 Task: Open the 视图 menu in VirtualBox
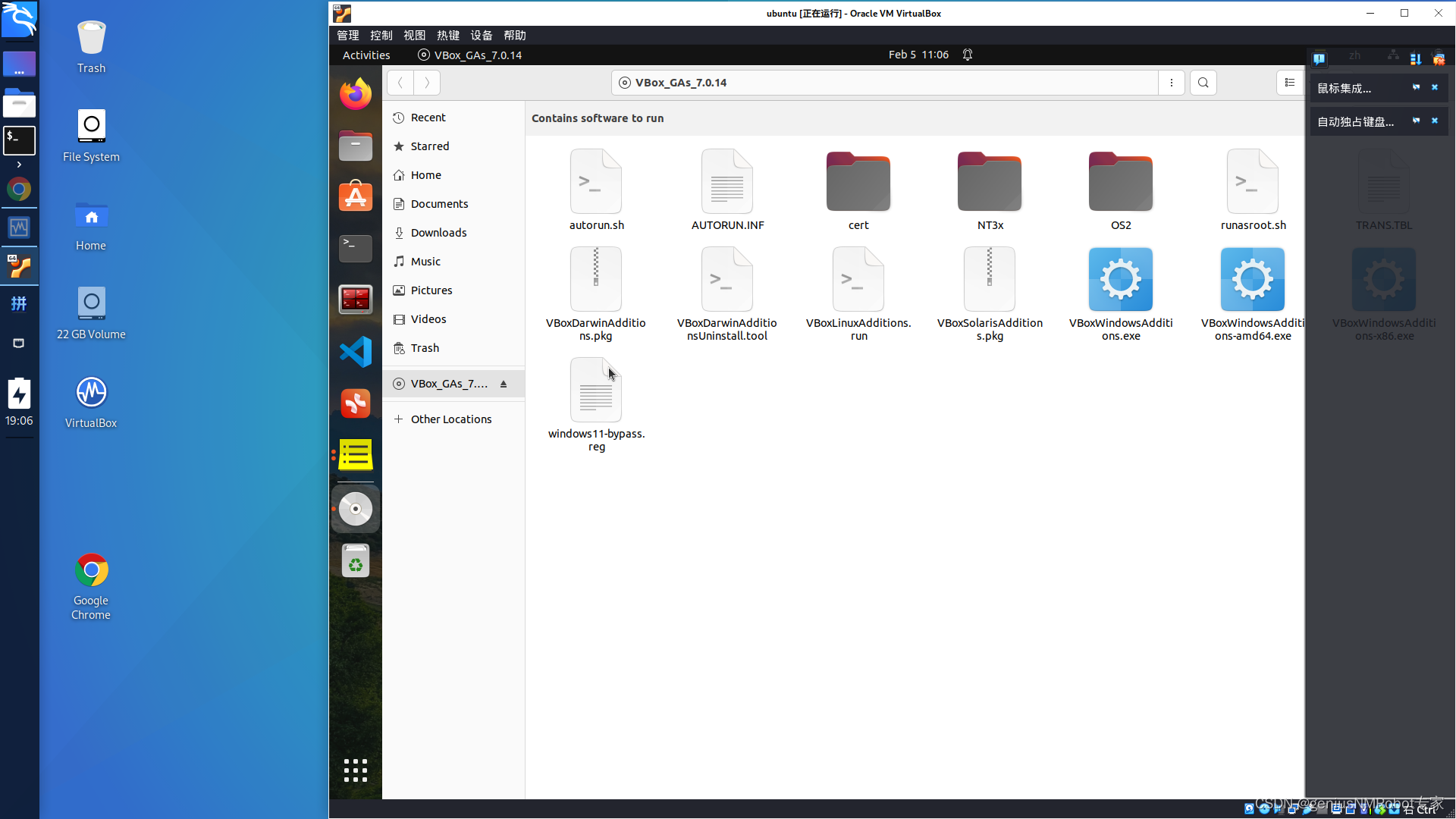414,36
